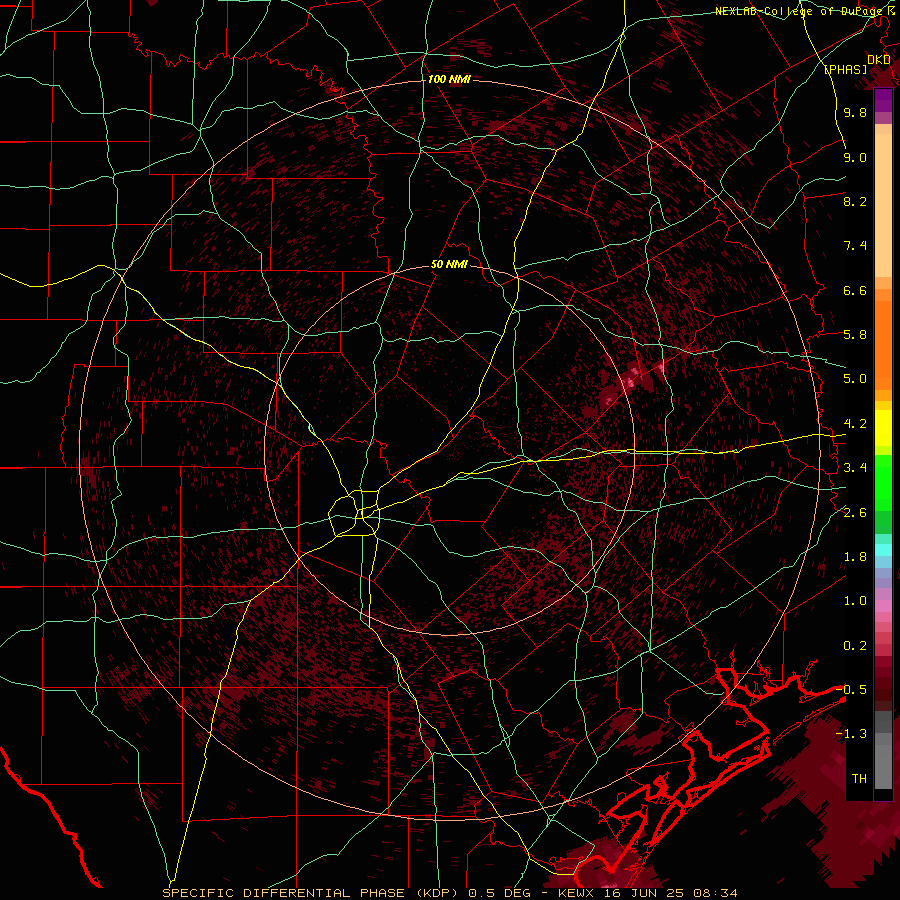900x900 pixels.
Task: Click the 0.2 scale value
Action: click(855, 646)
